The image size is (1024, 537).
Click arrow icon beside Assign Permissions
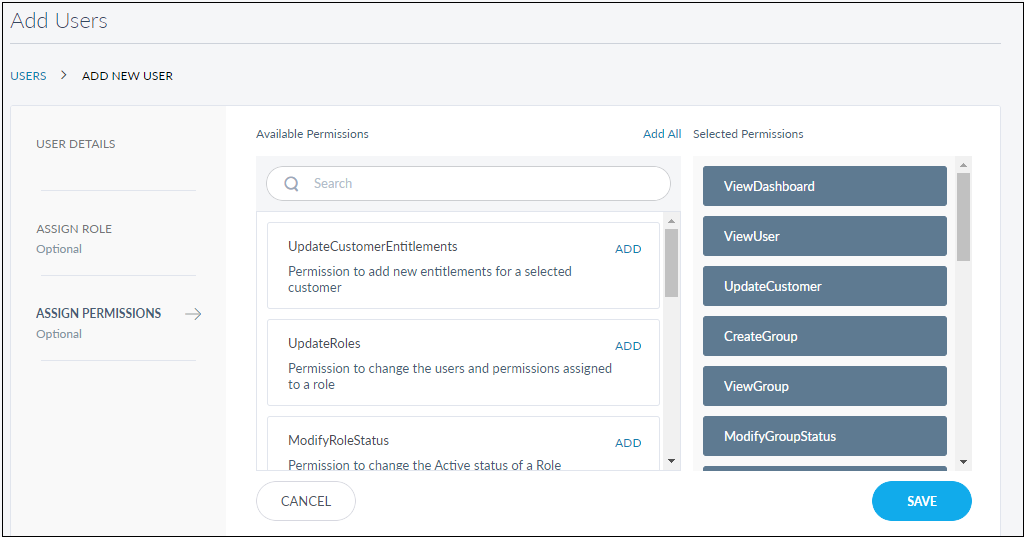pyautogui.click(x=193, y=314)
